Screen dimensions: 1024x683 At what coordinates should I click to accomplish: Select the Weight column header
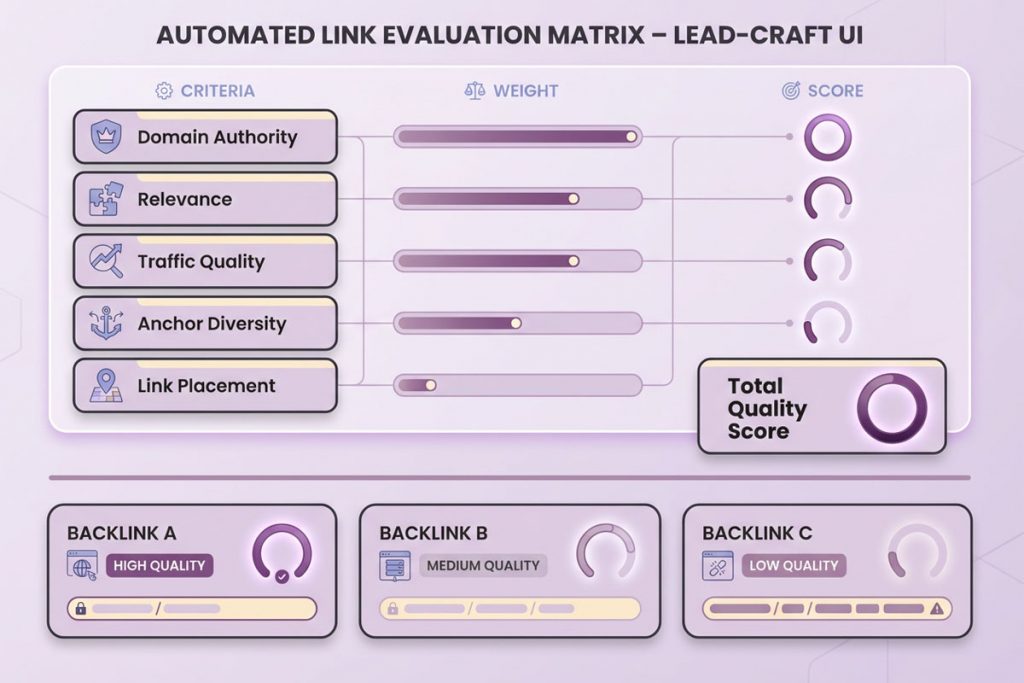coord(511,91)
